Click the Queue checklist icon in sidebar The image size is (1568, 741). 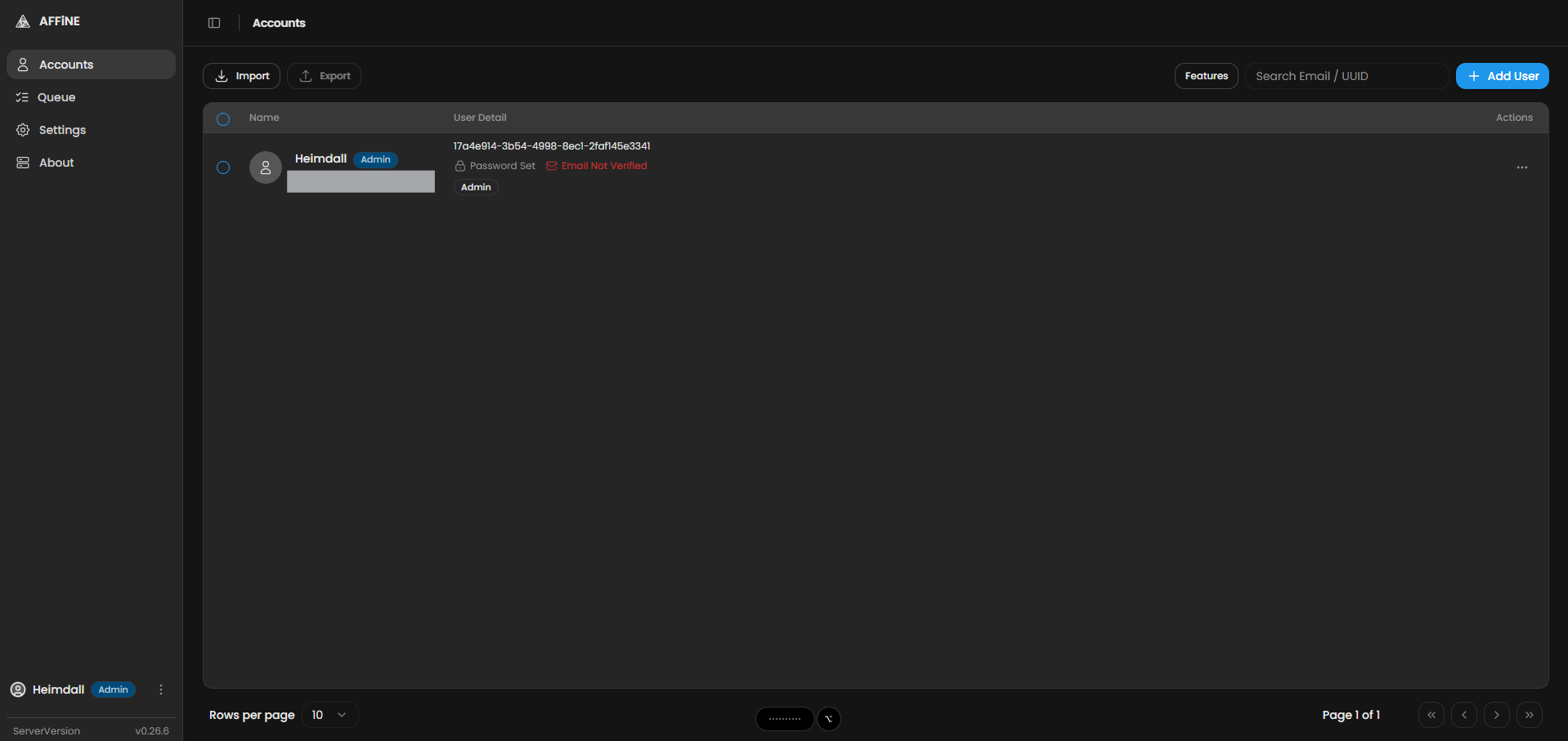click(x=22, y=97)
